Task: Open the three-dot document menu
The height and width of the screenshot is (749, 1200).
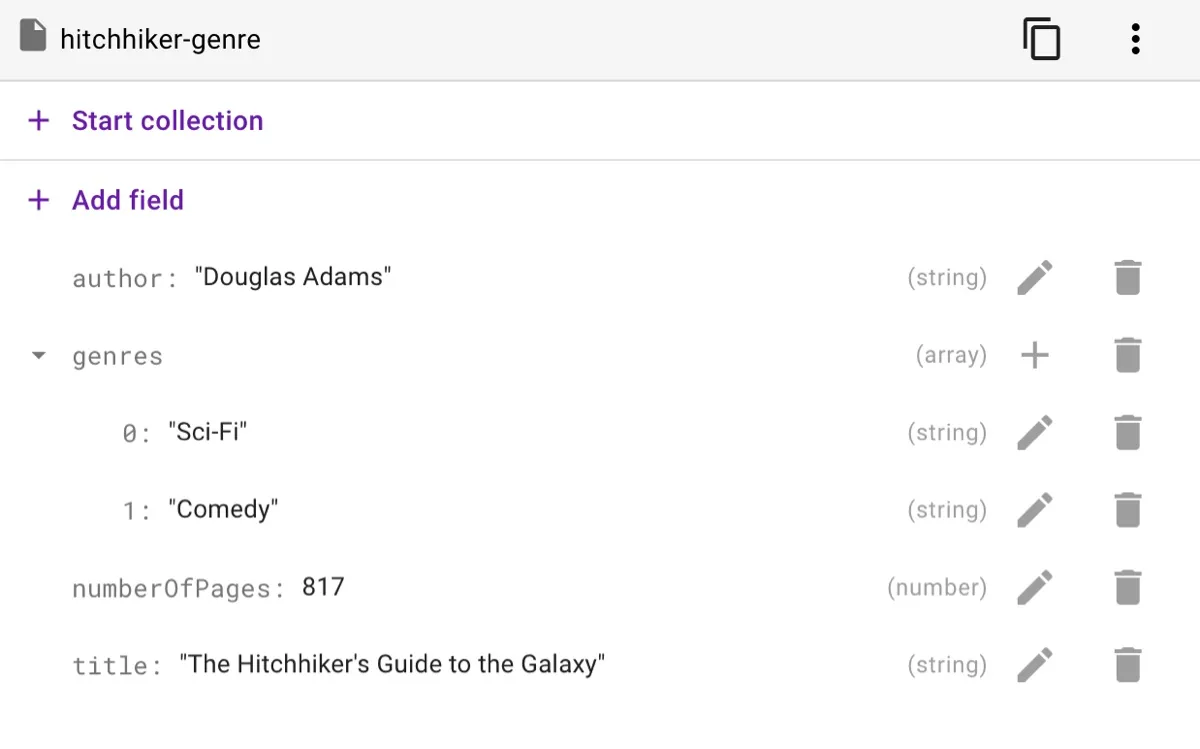Action: click(x=1135, y=39)
